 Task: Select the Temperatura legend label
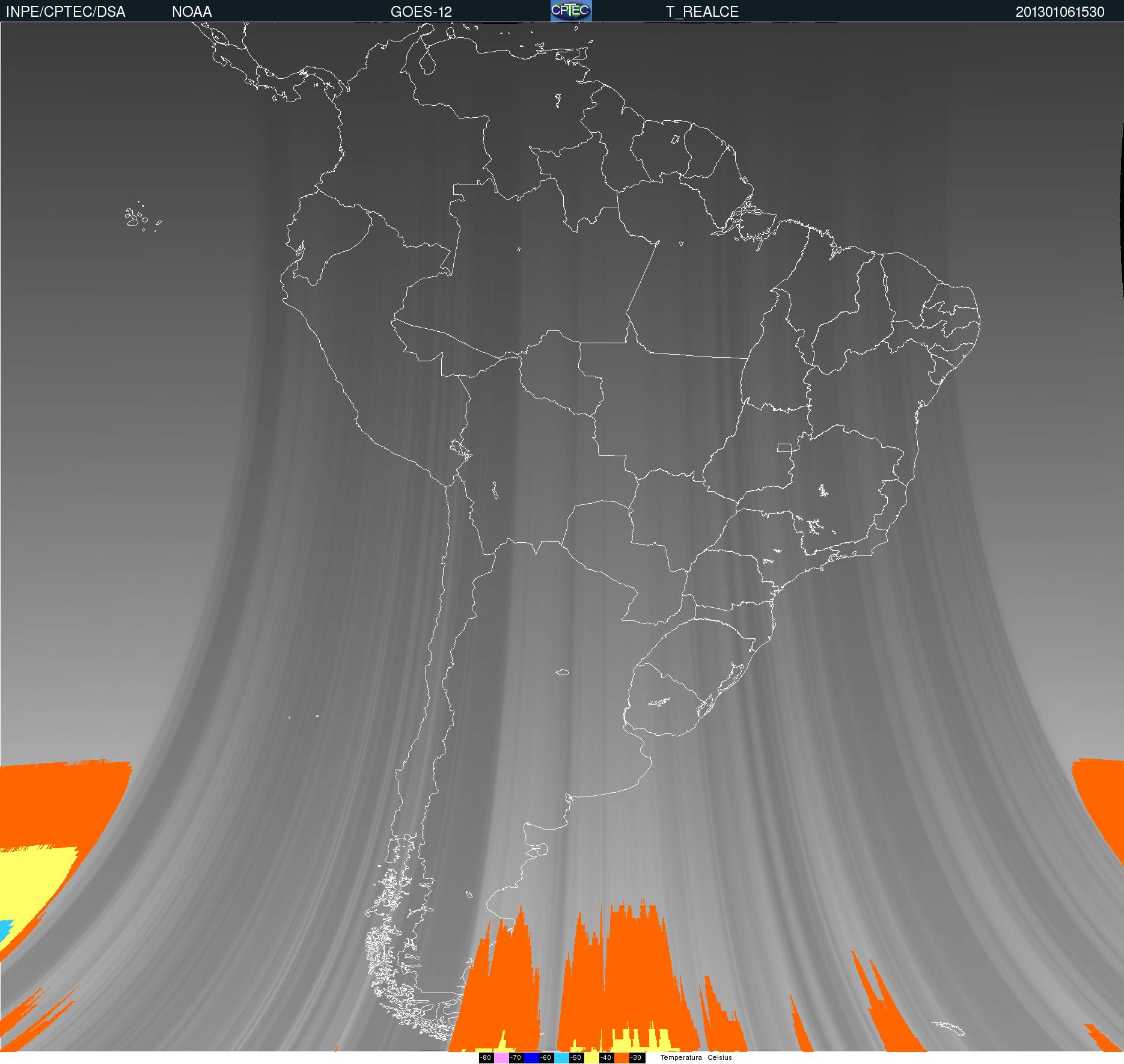[681, 1058]
